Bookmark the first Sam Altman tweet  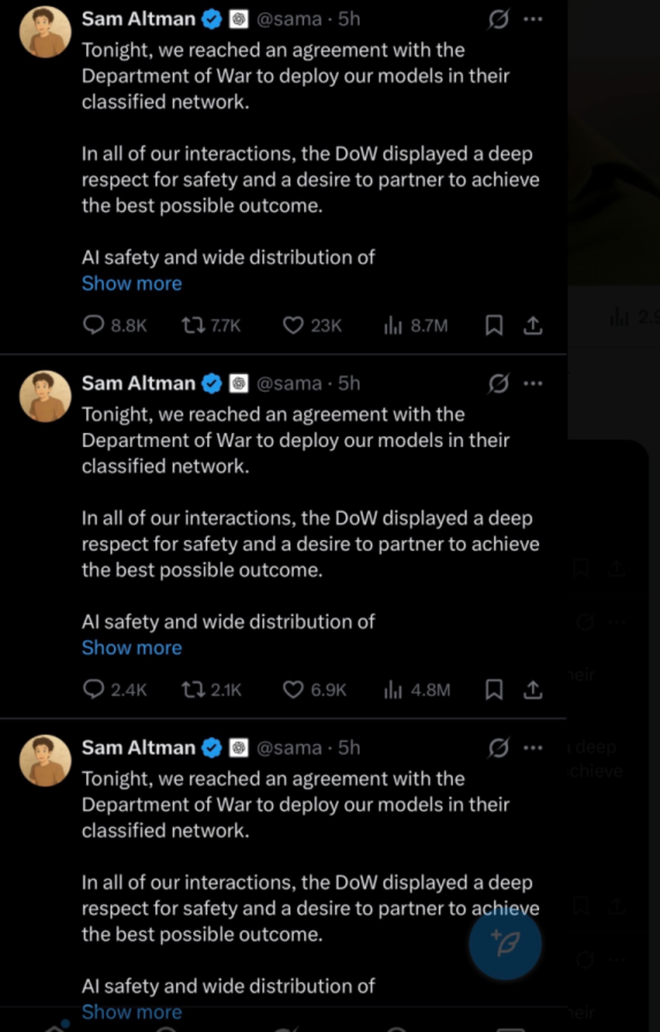[x=493, y=325]
